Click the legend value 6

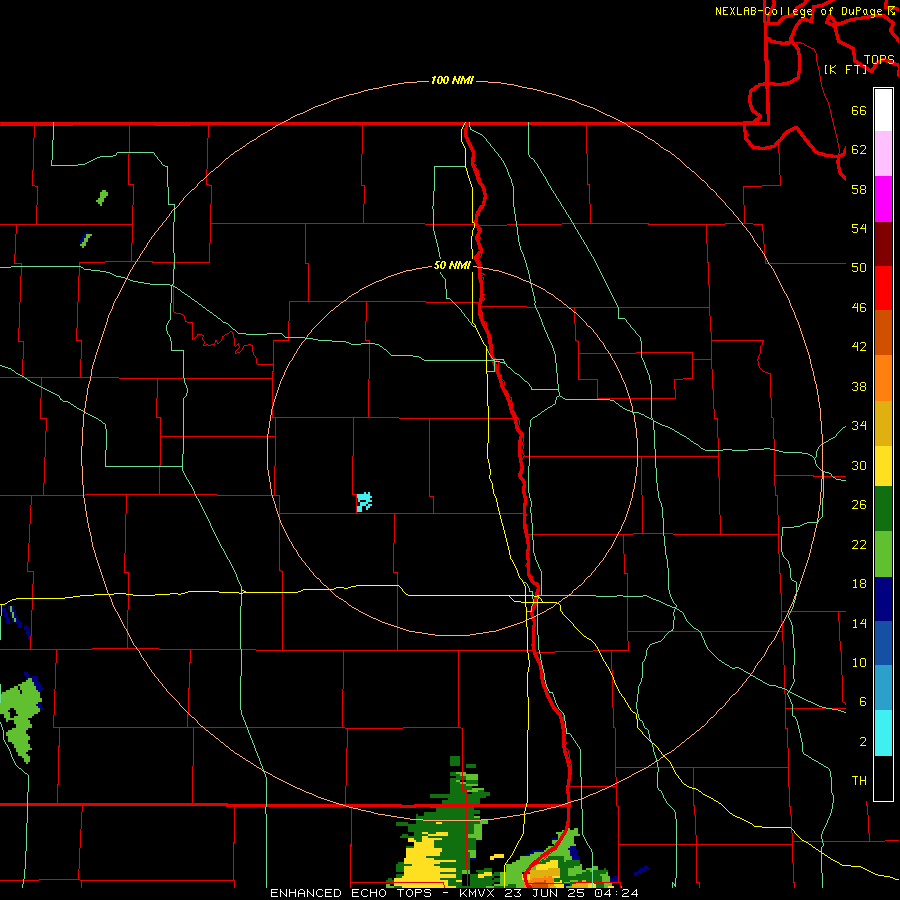[862, 702]
